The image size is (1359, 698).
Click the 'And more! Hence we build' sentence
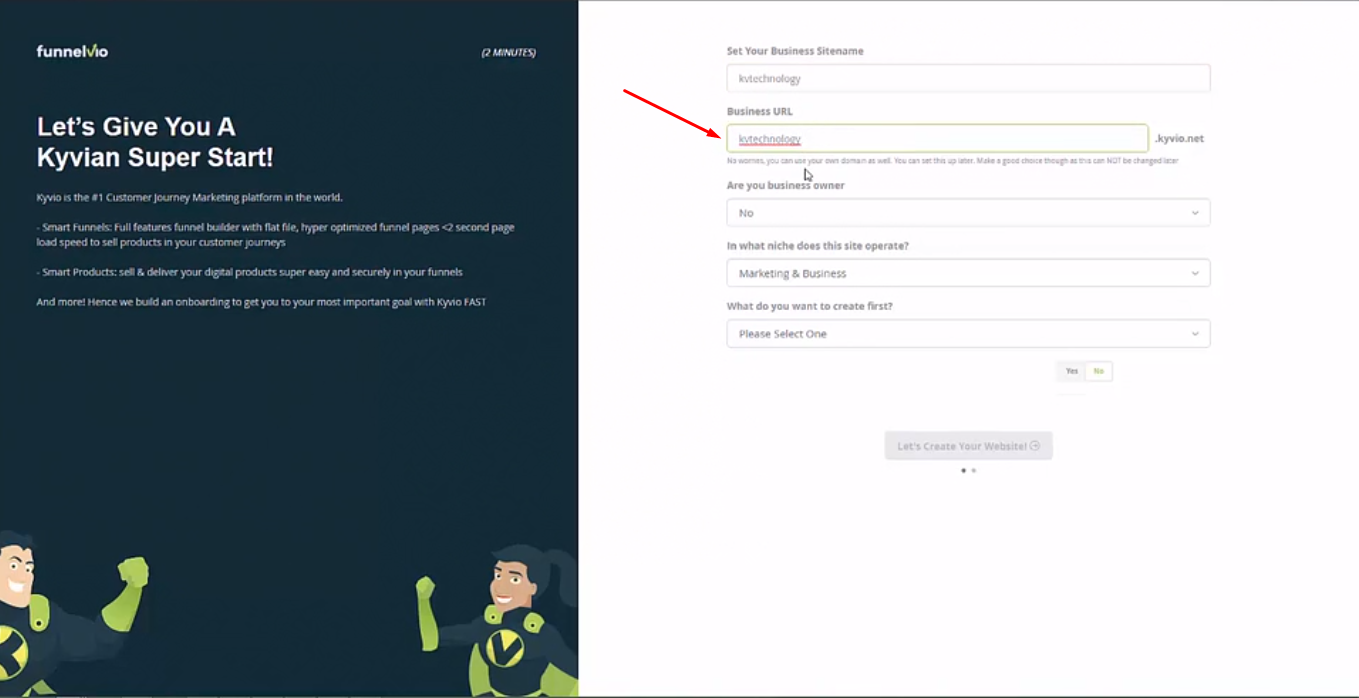[261, 302]
